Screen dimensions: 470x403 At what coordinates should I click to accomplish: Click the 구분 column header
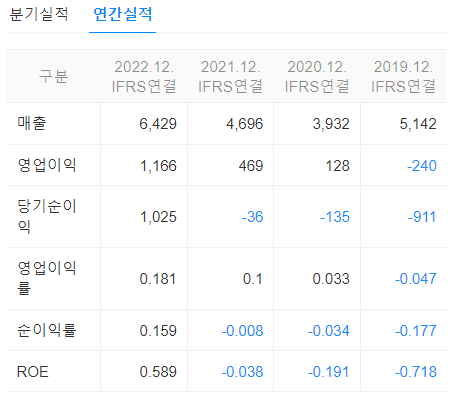pos(53,76)
